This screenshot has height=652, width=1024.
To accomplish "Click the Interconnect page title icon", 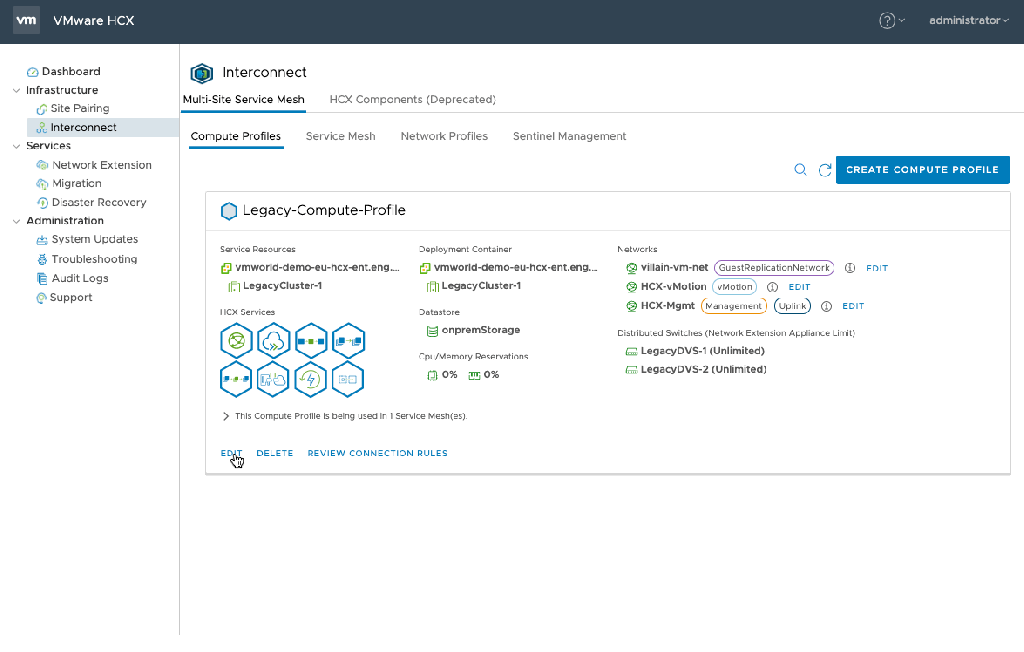I will pos(202,73).
